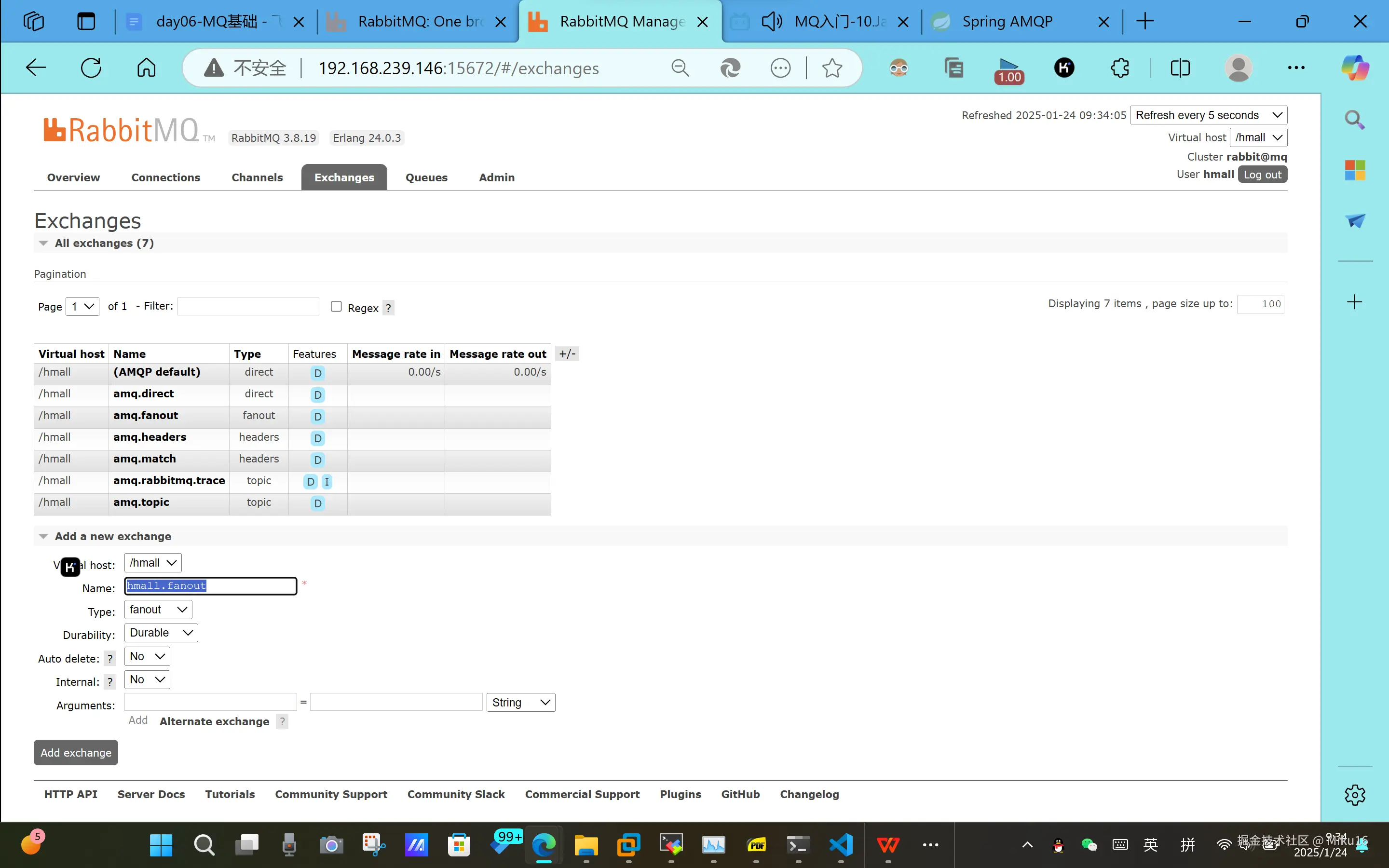This screenshot has width=1389, height=868.
Task: Open Copilot icon in browser corner
Action: 1355,68
